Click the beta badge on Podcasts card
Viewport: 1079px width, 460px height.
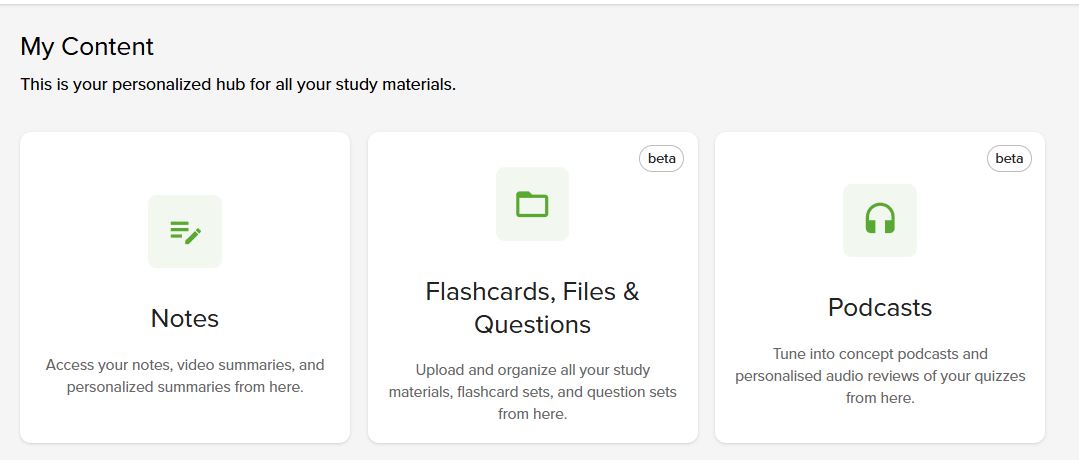pos(1009,158)
